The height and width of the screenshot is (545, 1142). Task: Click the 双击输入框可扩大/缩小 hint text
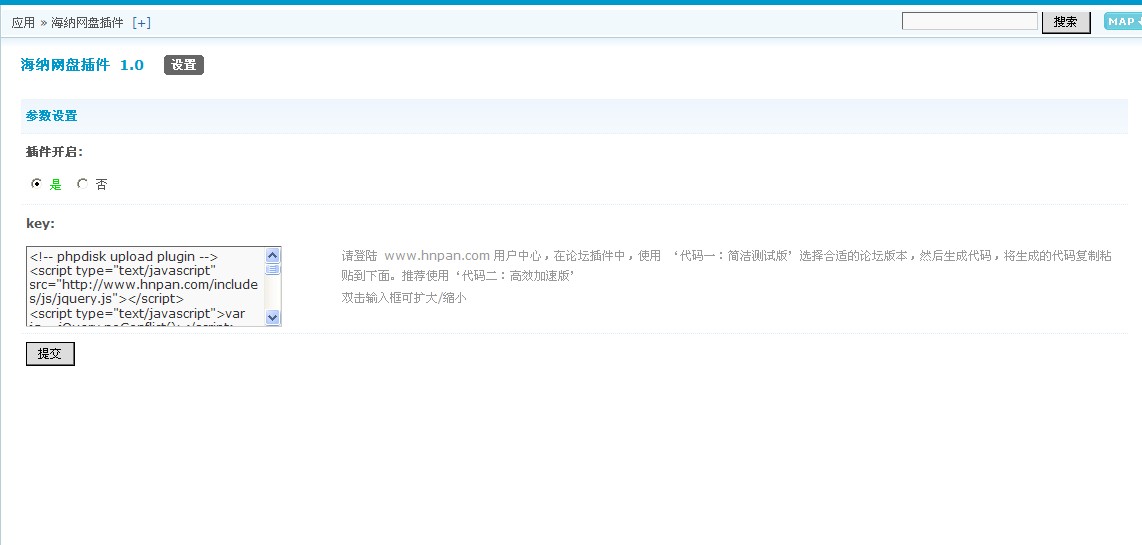403,297
